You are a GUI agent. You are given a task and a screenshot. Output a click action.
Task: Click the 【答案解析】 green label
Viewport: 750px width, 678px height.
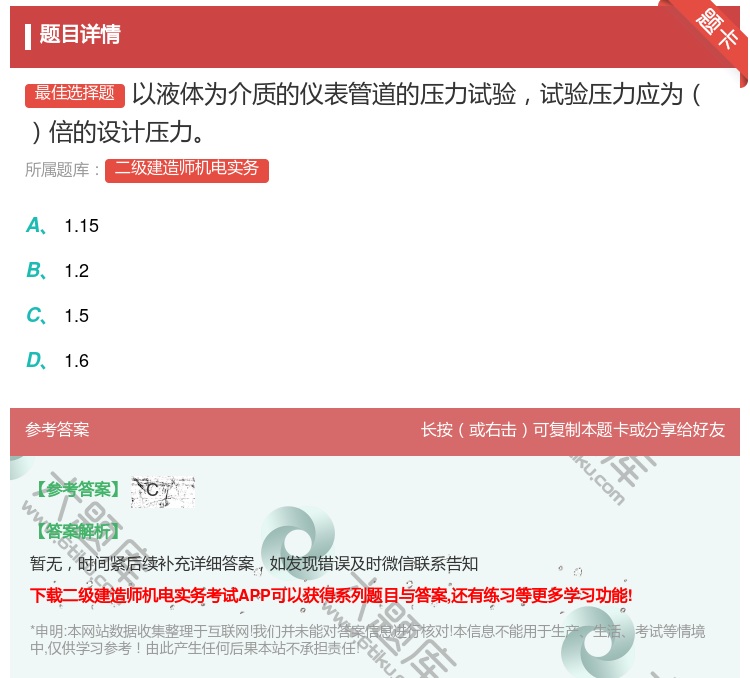click(77, 531)
